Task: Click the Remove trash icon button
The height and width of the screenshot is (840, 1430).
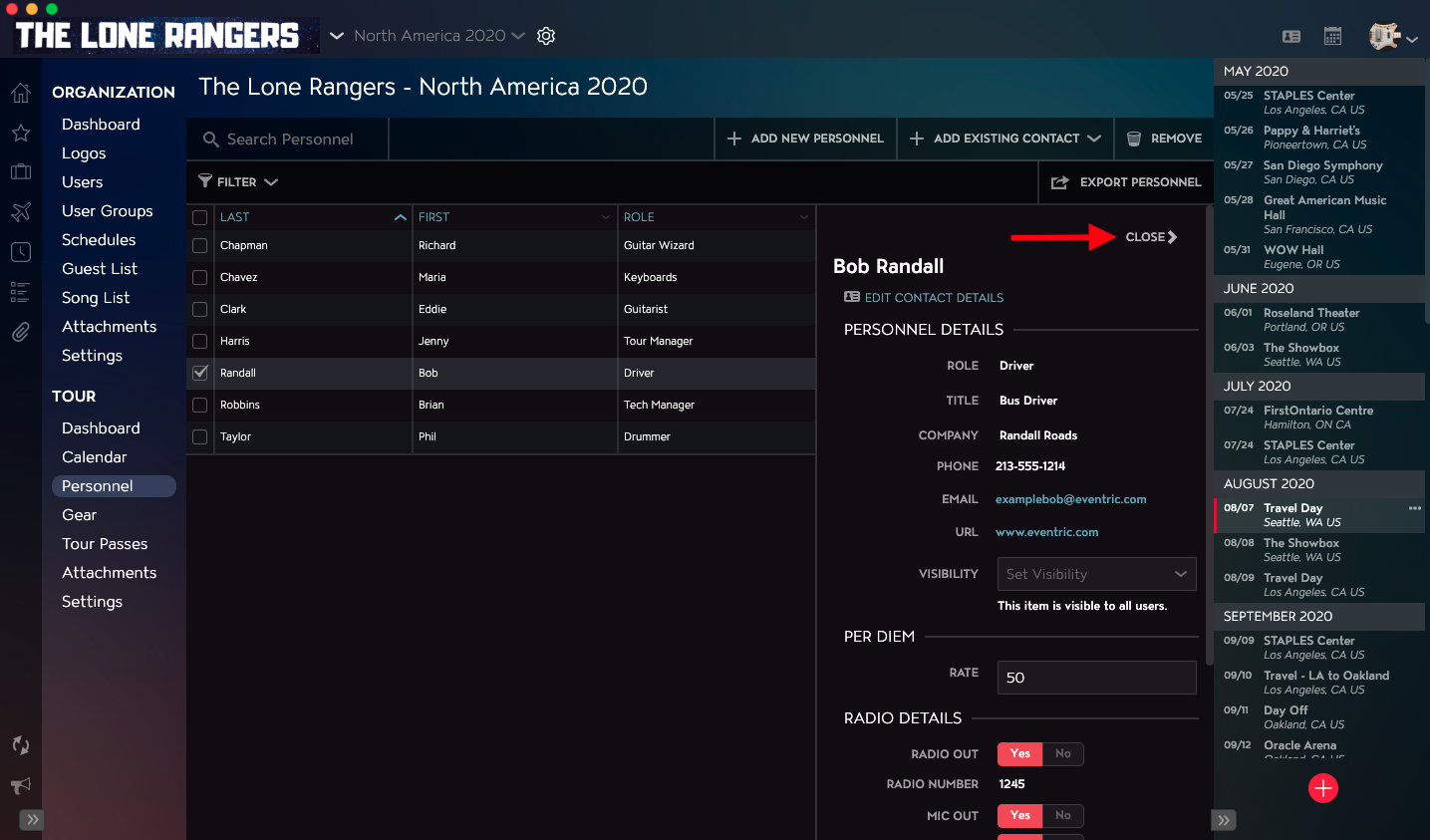Action: [x=1164, y=139]
